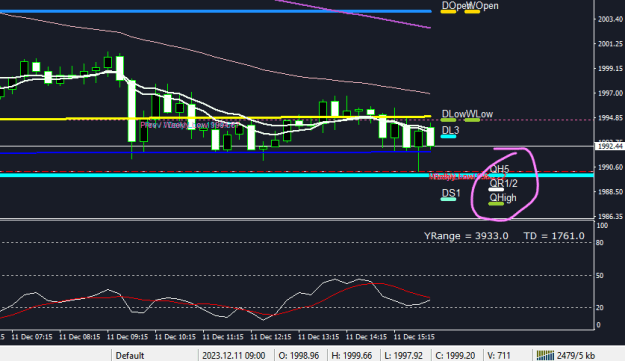Select the DL3 level label
Image resolution: width=625 pixels, height=361 pixels.
click(x=450, y=130)
